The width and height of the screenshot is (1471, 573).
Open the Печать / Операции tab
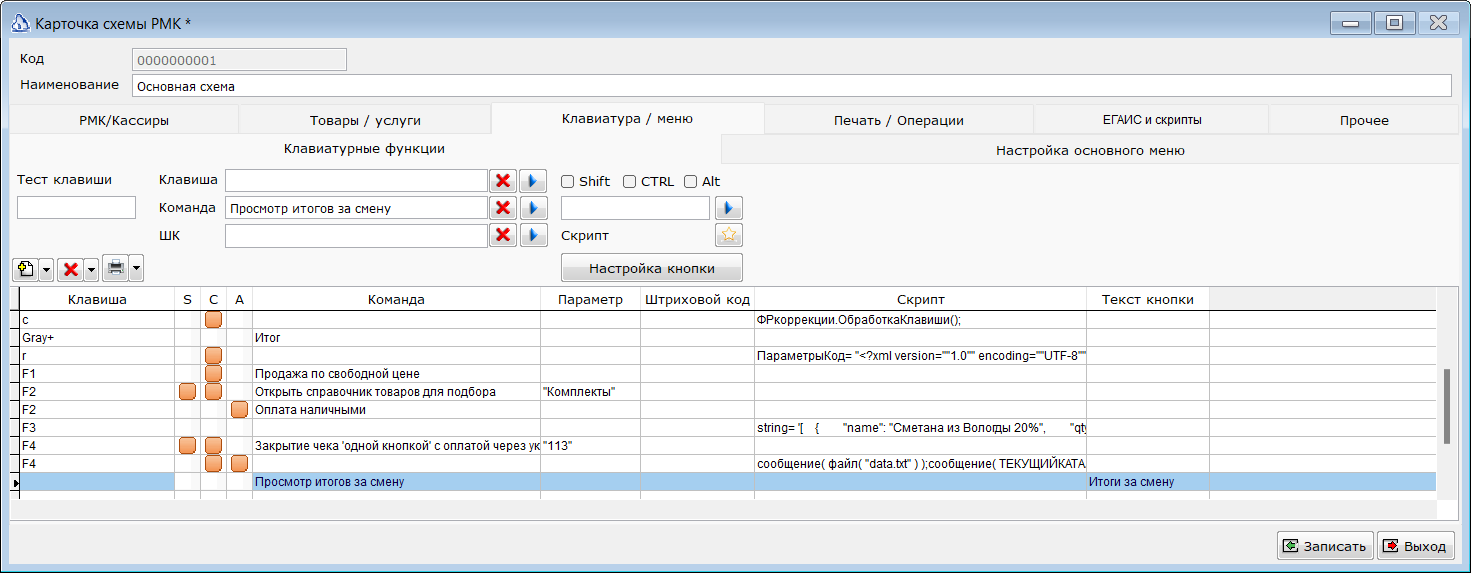(899, 121)
